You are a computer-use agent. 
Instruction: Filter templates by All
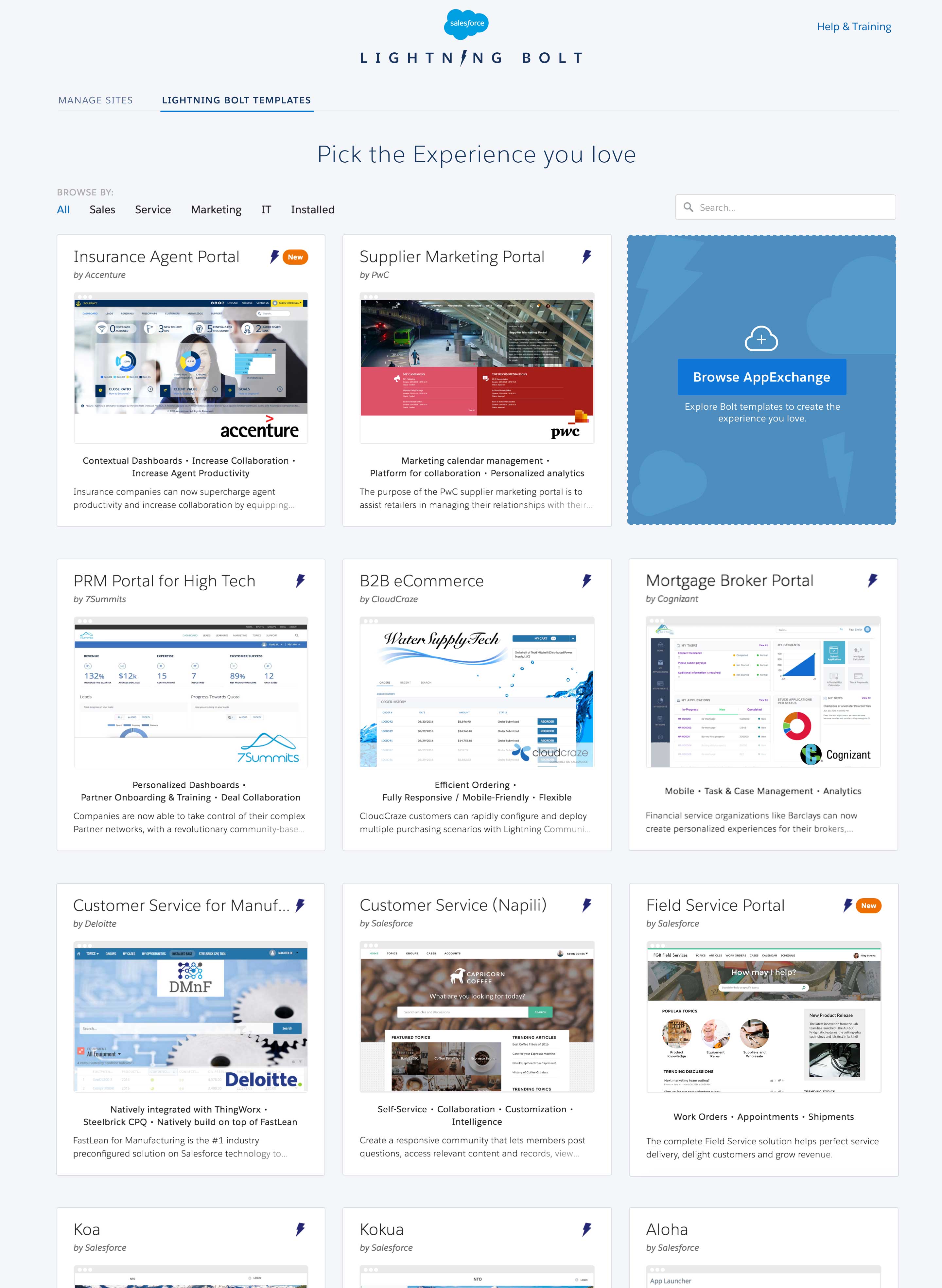point(63,210)
